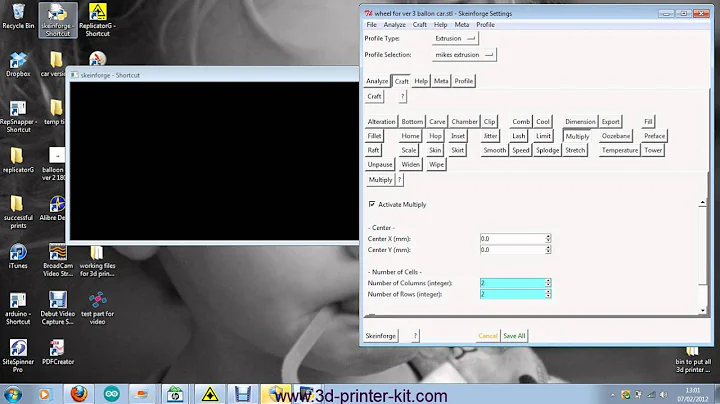Open the HP taskbar icon
720x404 pixels.
point(175,394)
